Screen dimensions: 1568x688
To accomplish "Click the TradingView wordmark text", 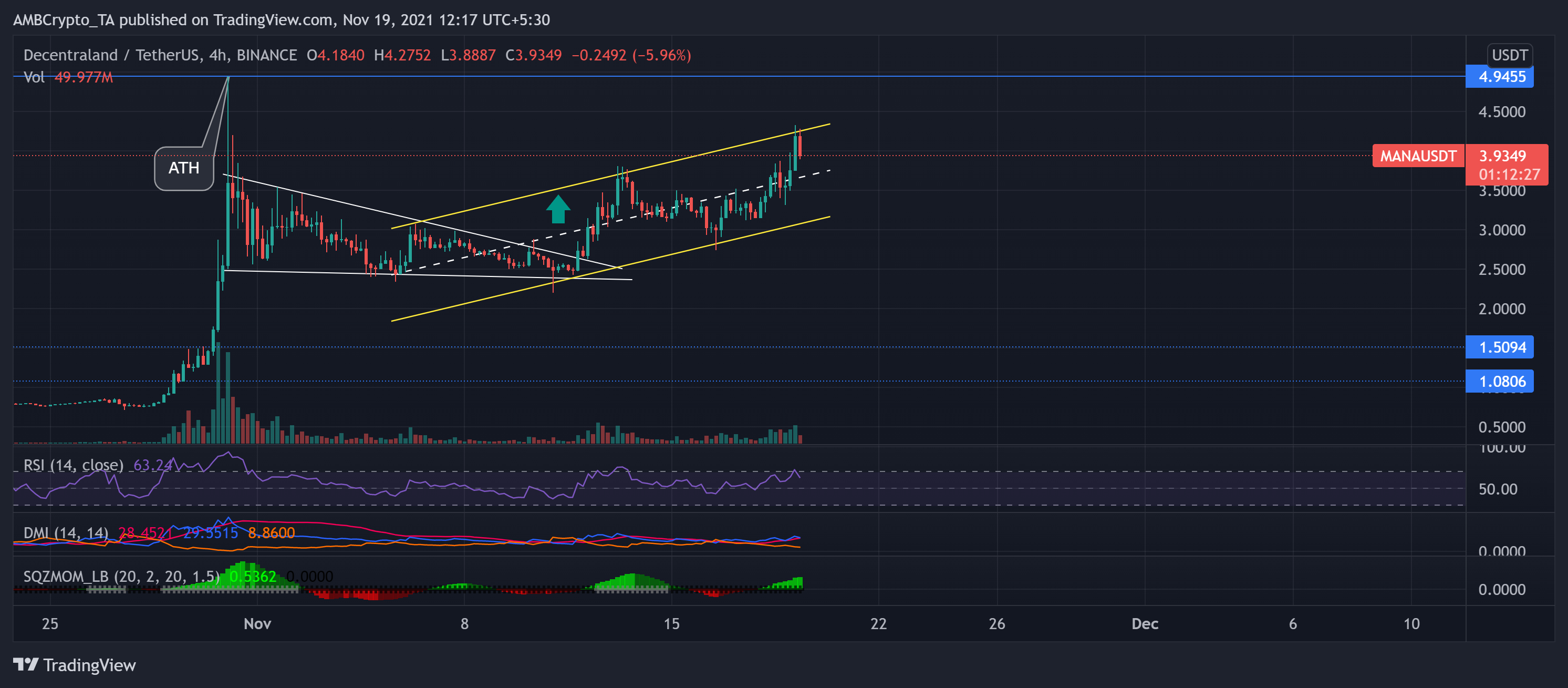I will tap(89, 665).
